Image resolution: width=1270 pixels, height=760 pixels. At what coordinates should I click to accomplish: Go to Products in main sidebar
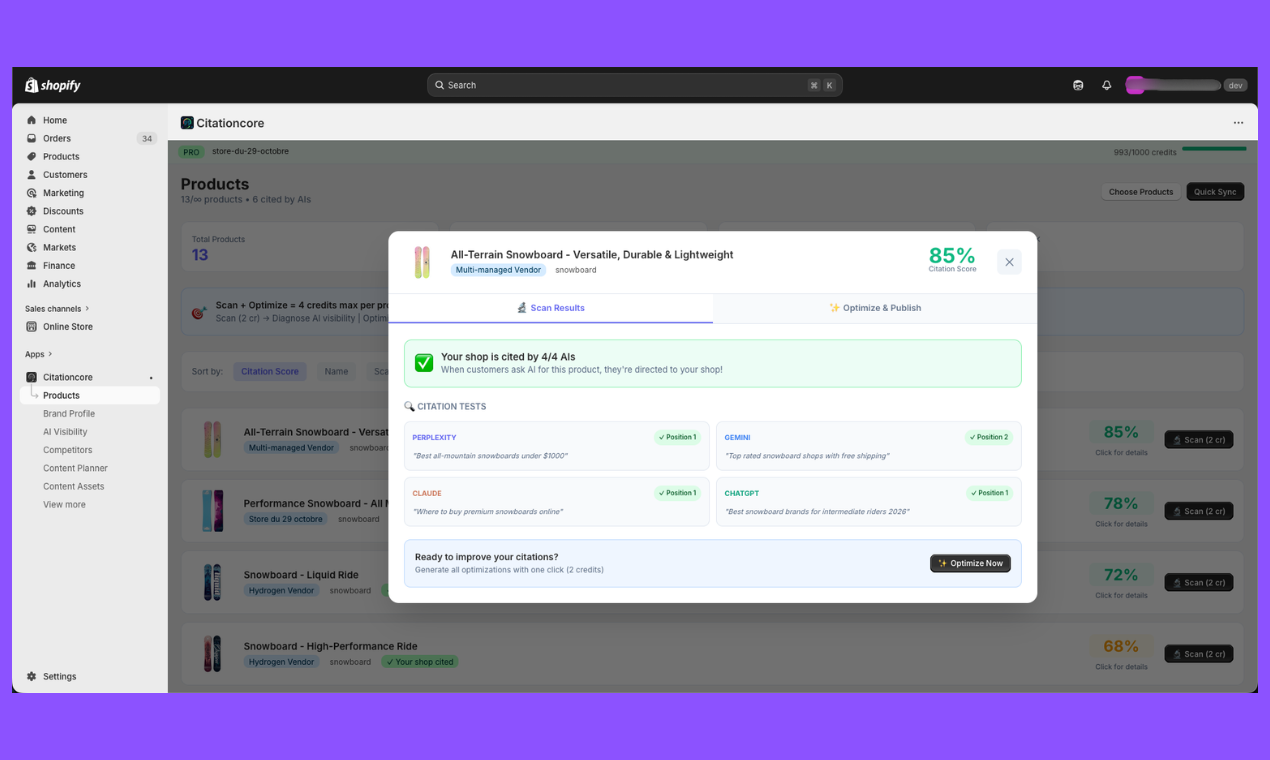pyautogui.click(x=60, y=157)
